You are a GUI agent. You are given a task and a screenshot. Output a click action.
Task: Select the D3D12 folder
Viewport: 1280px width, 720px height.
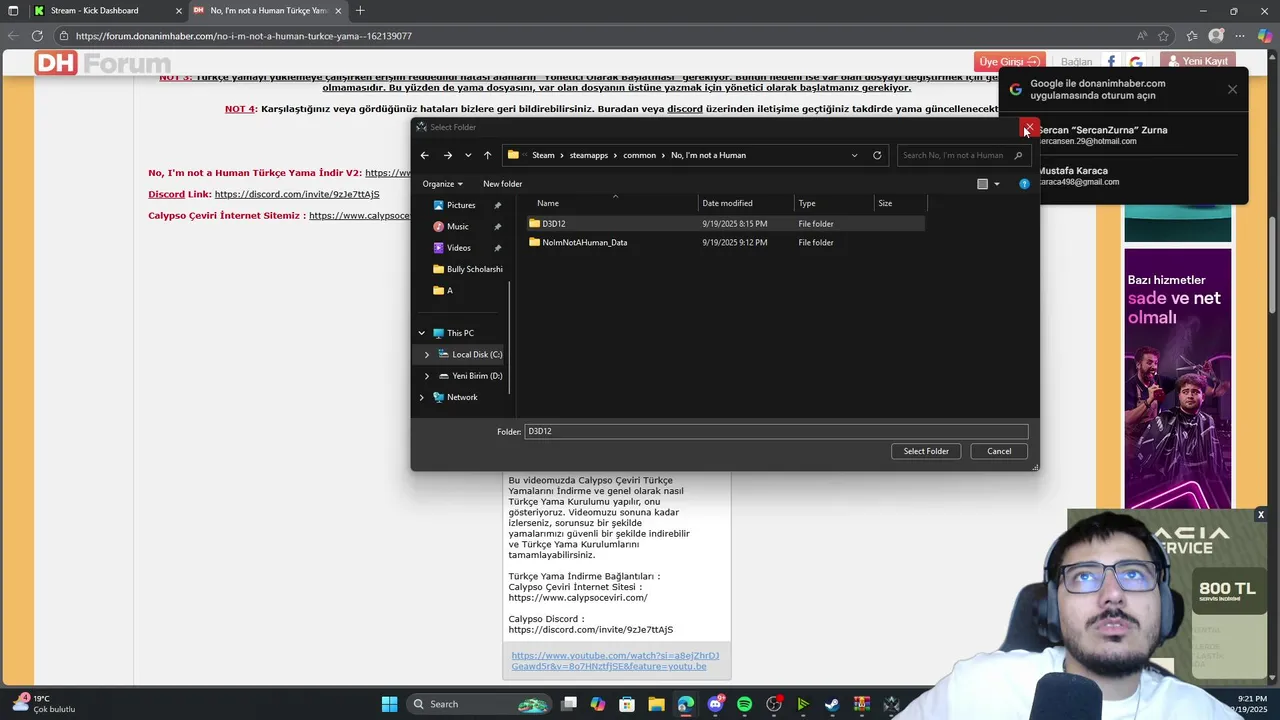[725, 224]
